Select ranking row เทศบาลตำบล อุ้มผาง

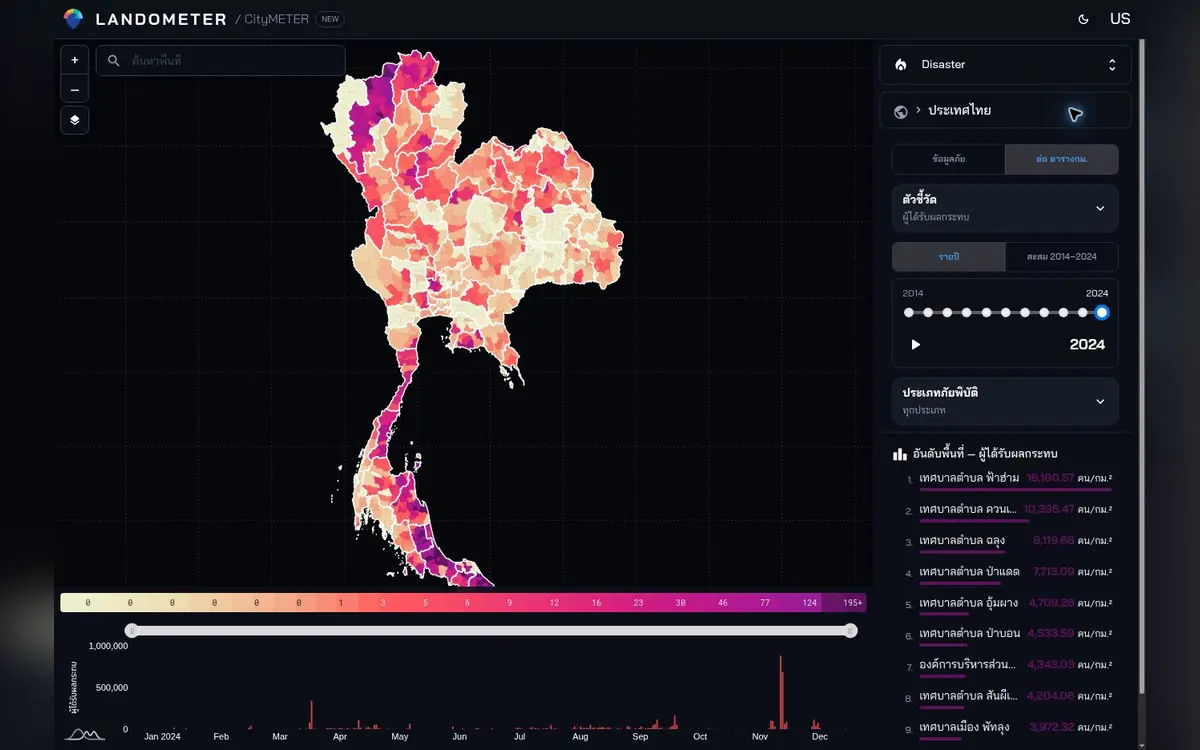click(x=1009, y=606)
